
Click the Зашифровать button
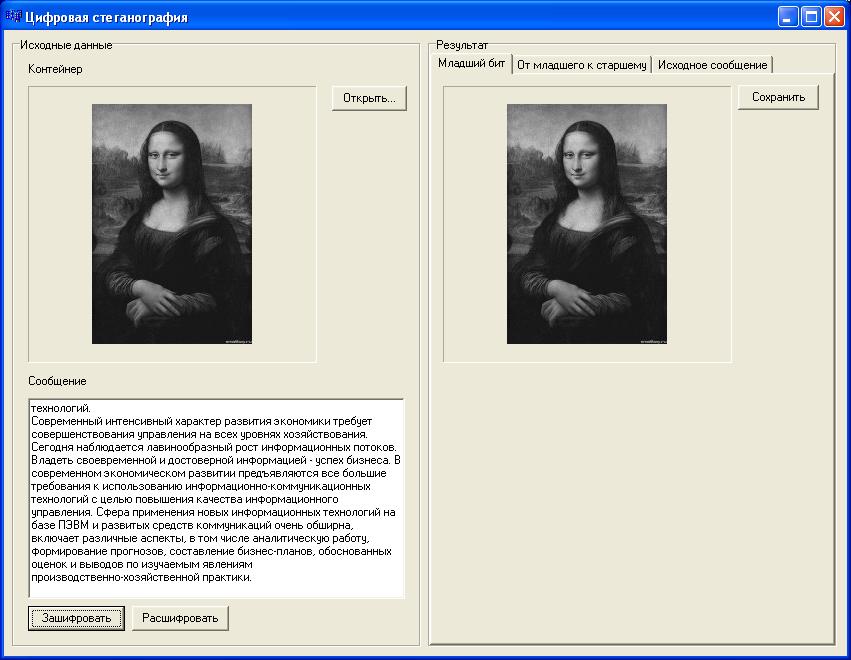(77, 618)
